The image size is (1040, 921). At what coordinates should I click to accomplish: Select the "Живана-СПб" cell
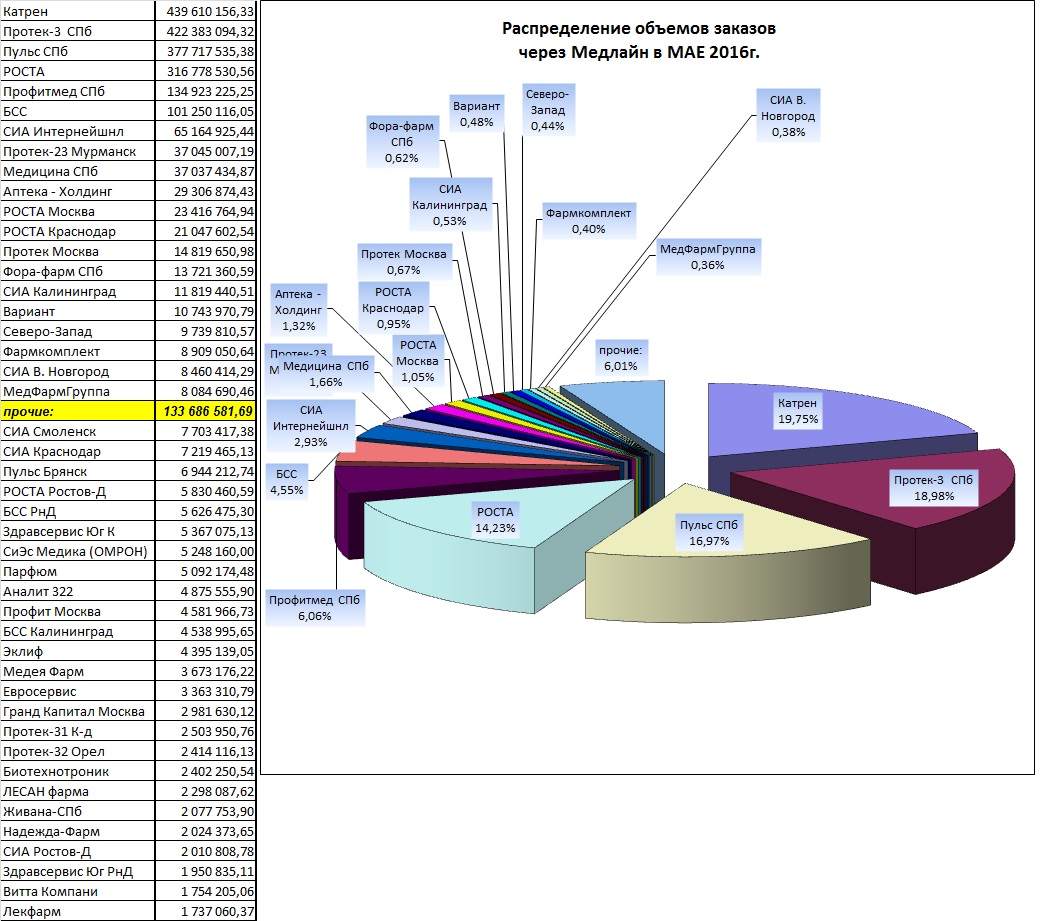(78, 811)
